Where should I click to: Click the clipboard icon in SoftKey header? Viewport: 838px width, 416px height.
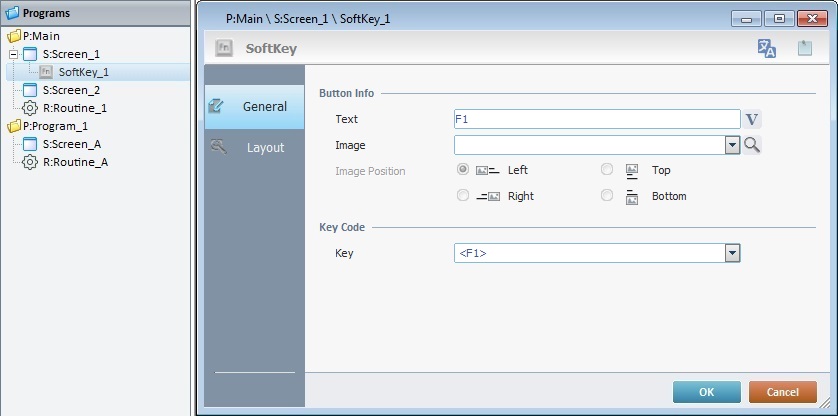pyautogui.click(x=804, y=48)
